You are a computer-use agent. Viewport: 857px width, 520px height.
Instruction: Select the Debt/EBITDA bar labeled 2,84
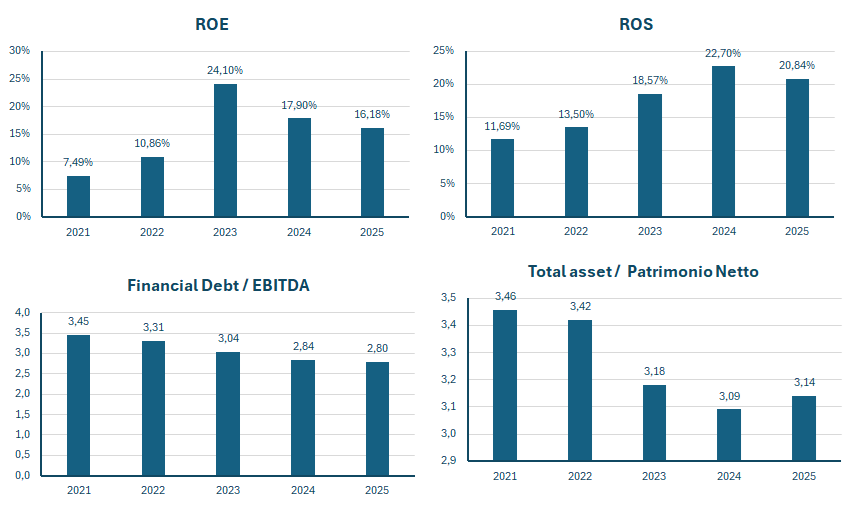click(303, 418)
